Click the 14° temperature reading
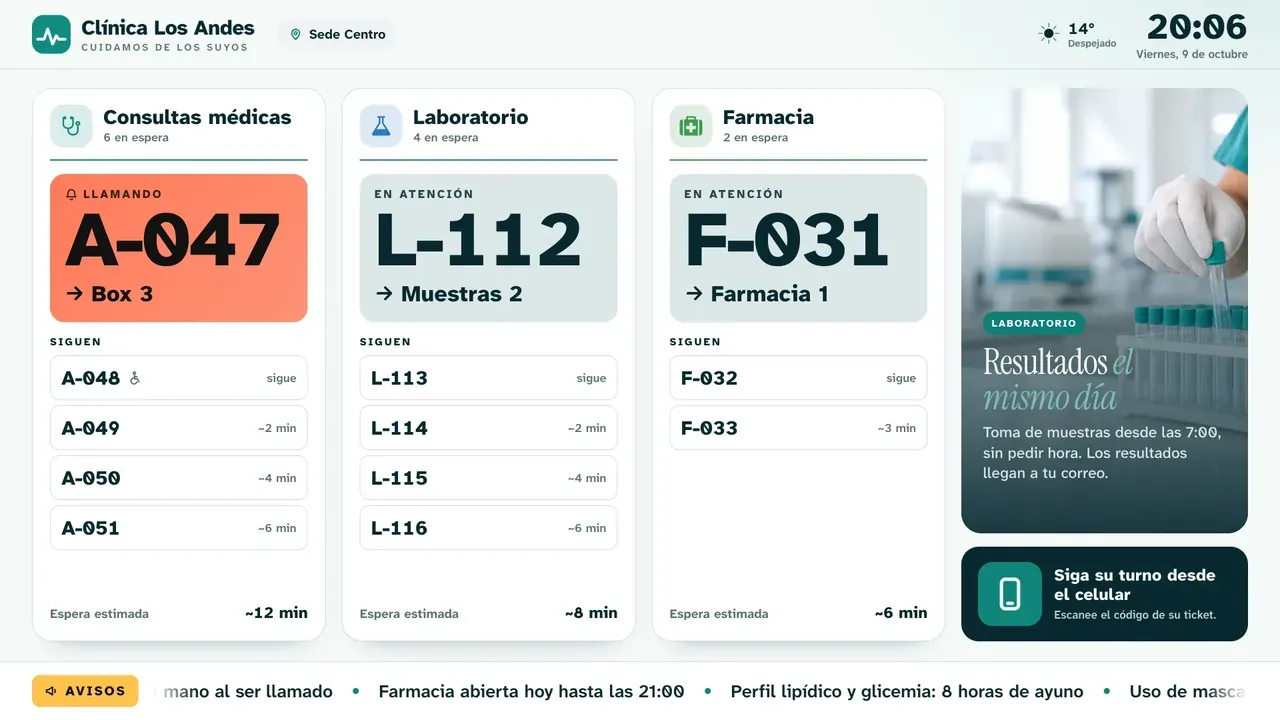The width and height of the screenshot is (1280, 720). pos(1081,28)
